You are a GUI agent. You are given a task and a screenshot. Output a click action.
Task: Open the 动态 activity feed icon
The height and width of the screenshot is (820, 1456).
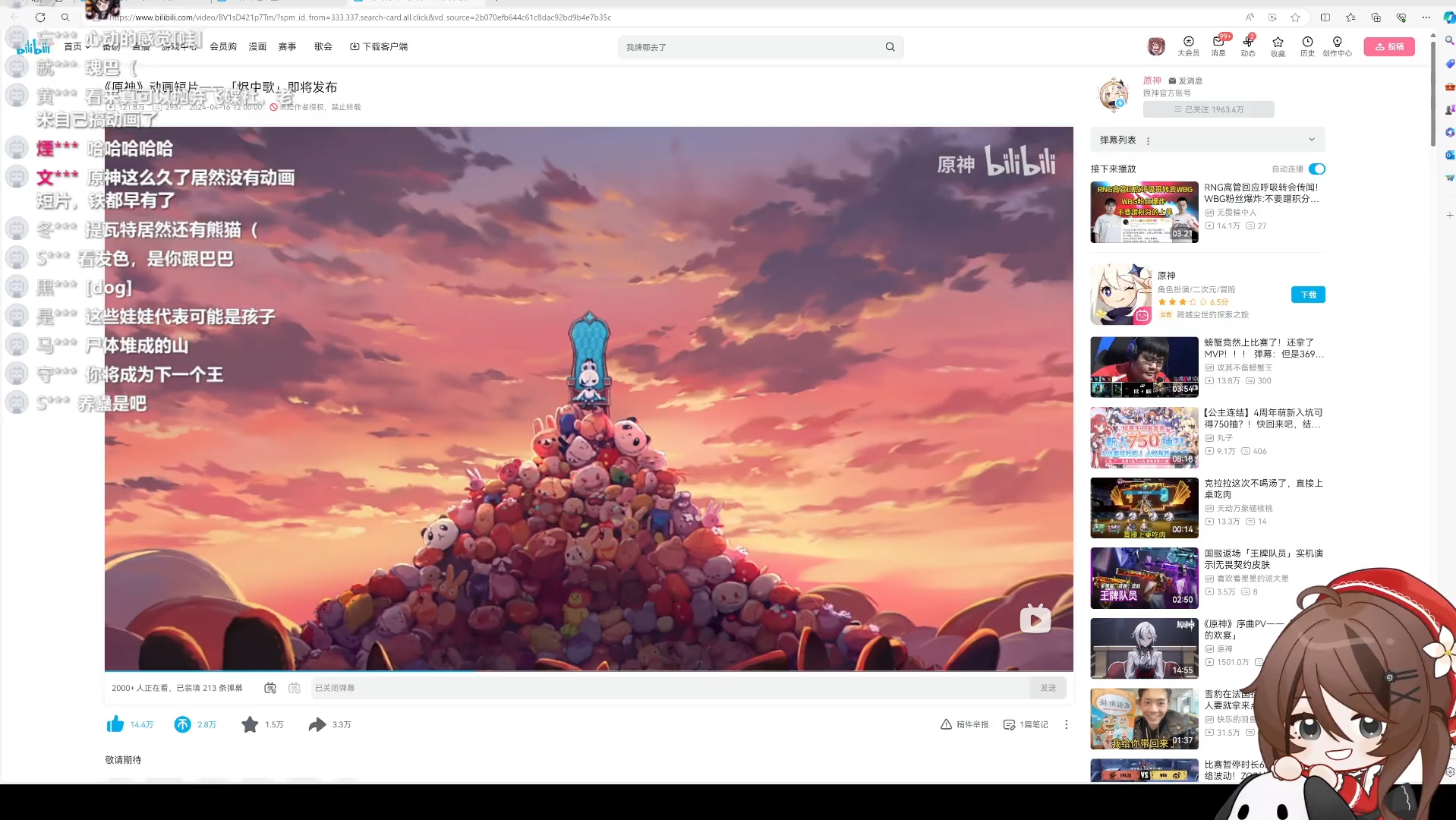click(x=1248, y=46)
